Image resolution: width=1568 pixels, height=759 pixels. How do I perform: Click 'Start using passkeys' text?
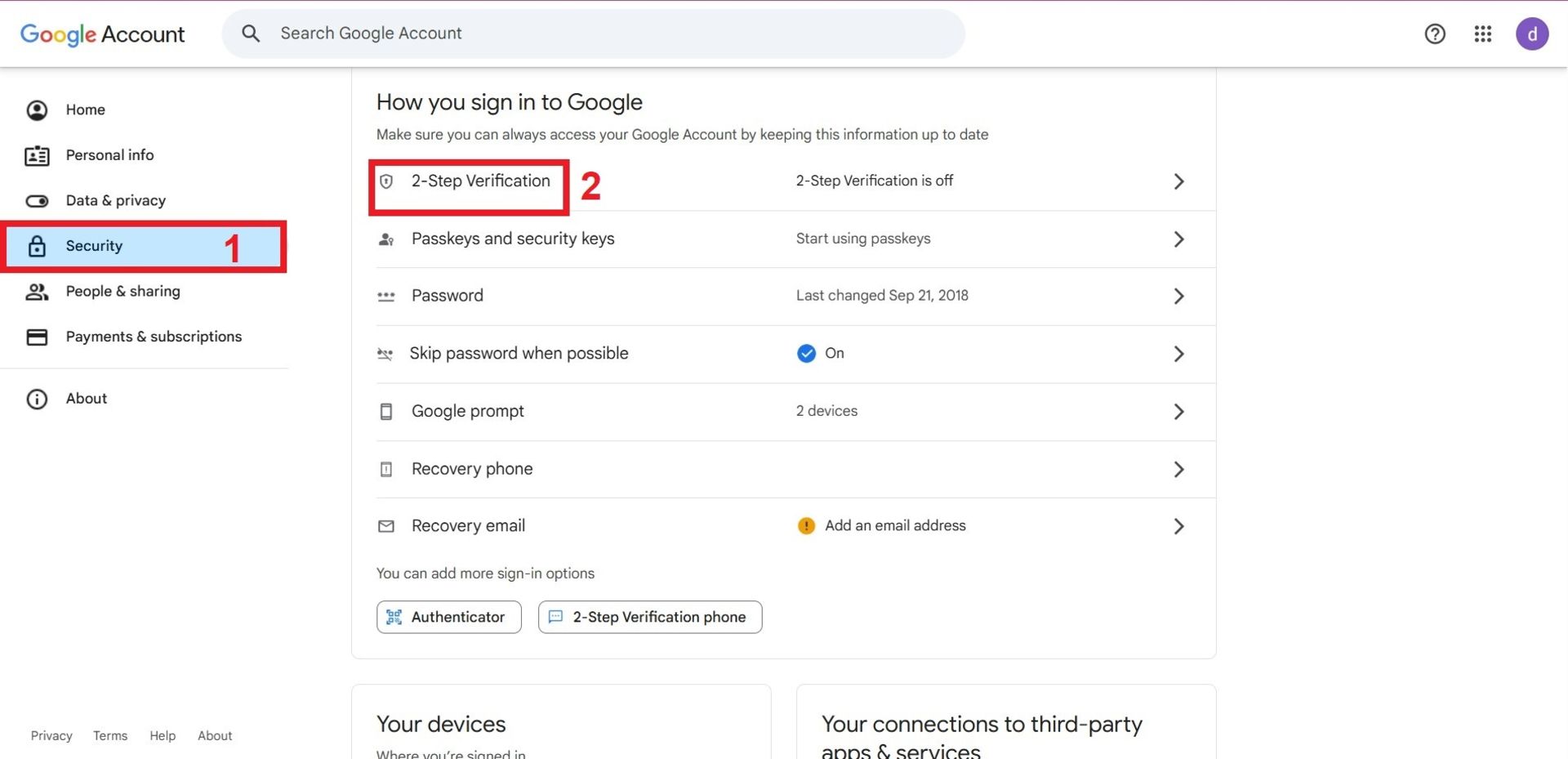click(863, 239)
